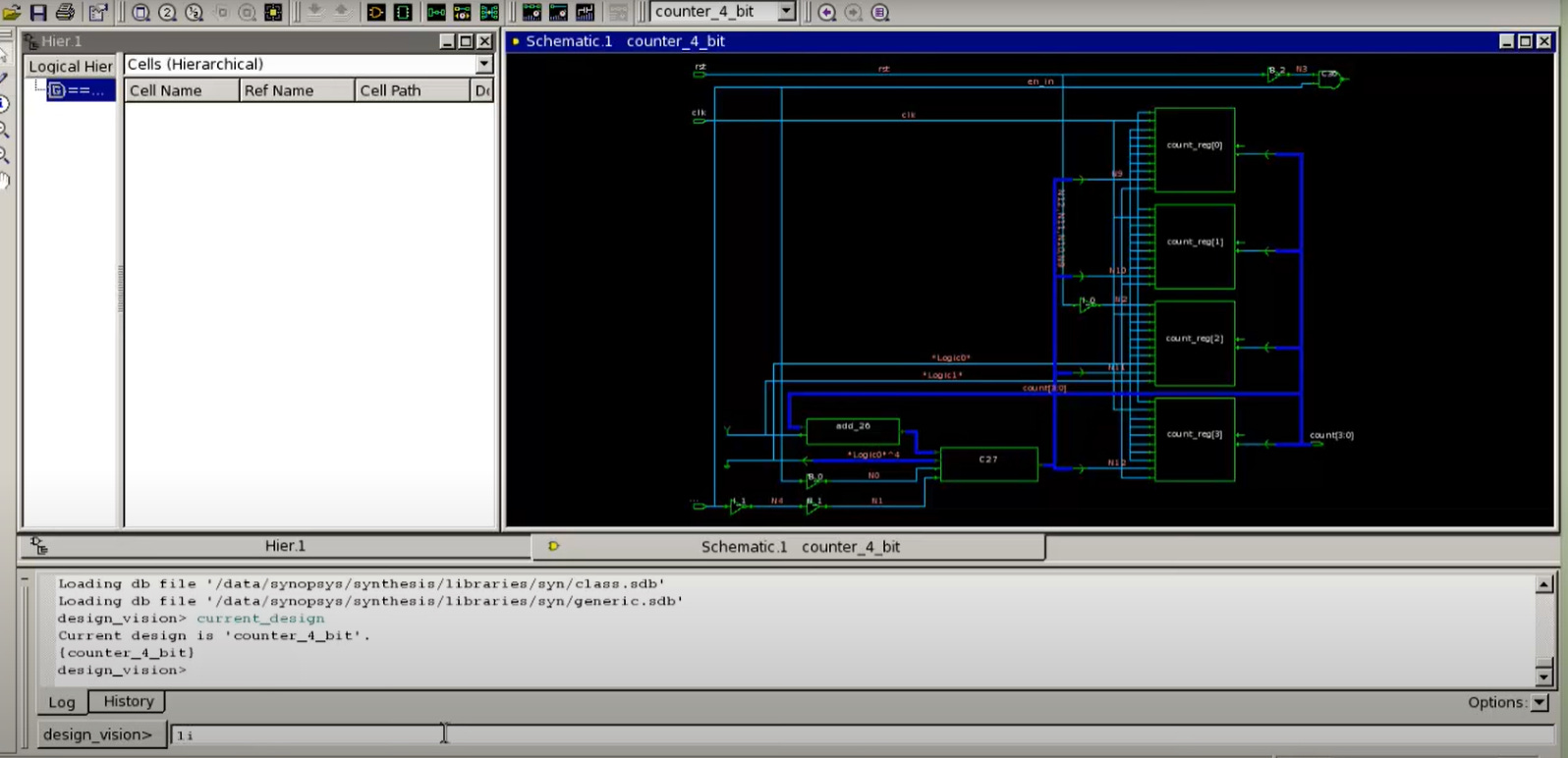This screenshot has height=758, width=1568.
Task: Expand the Cells (Hierarchical) dropdown
Action: [x=483, y=65]
